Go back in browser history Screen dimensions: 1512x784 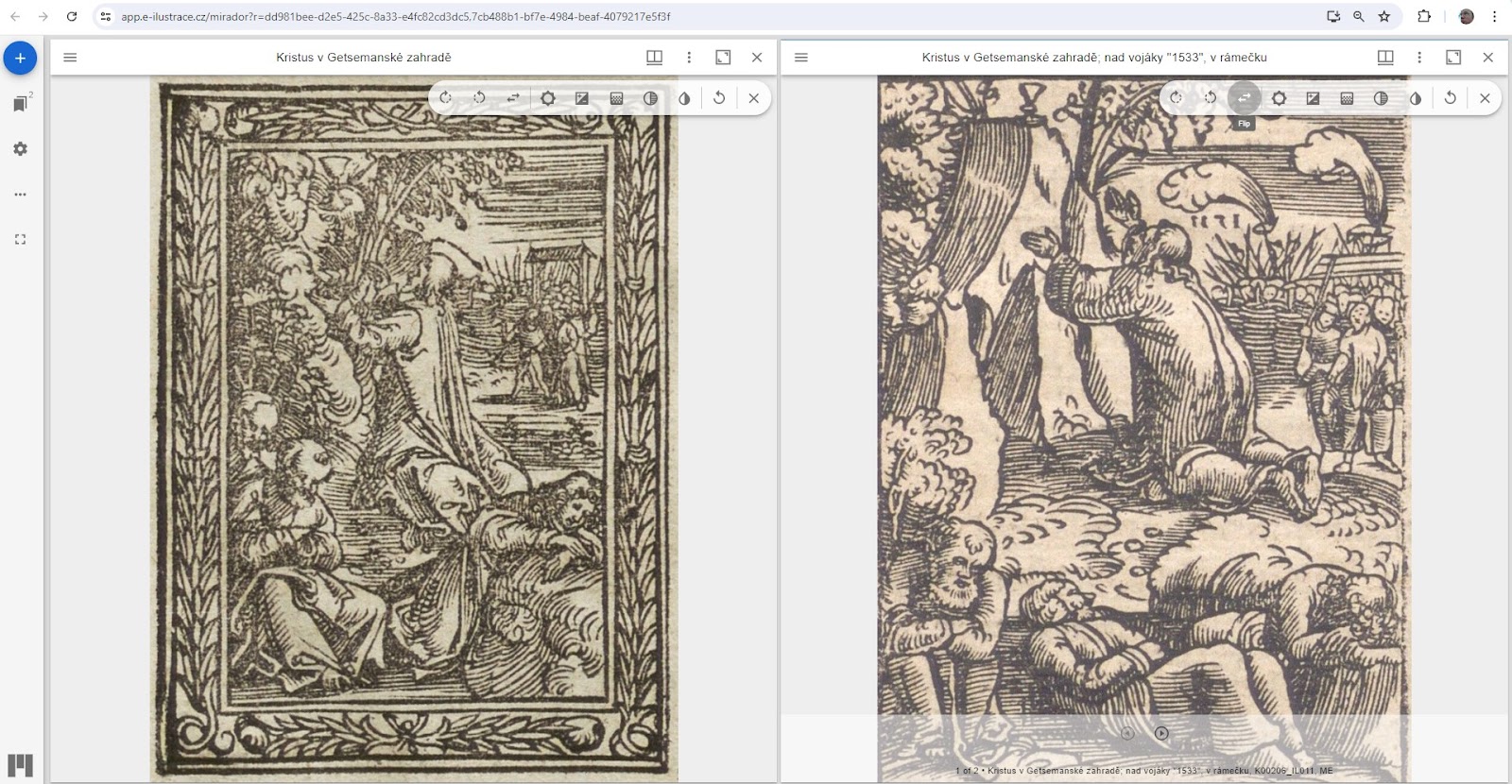click(x=15, y=16)
